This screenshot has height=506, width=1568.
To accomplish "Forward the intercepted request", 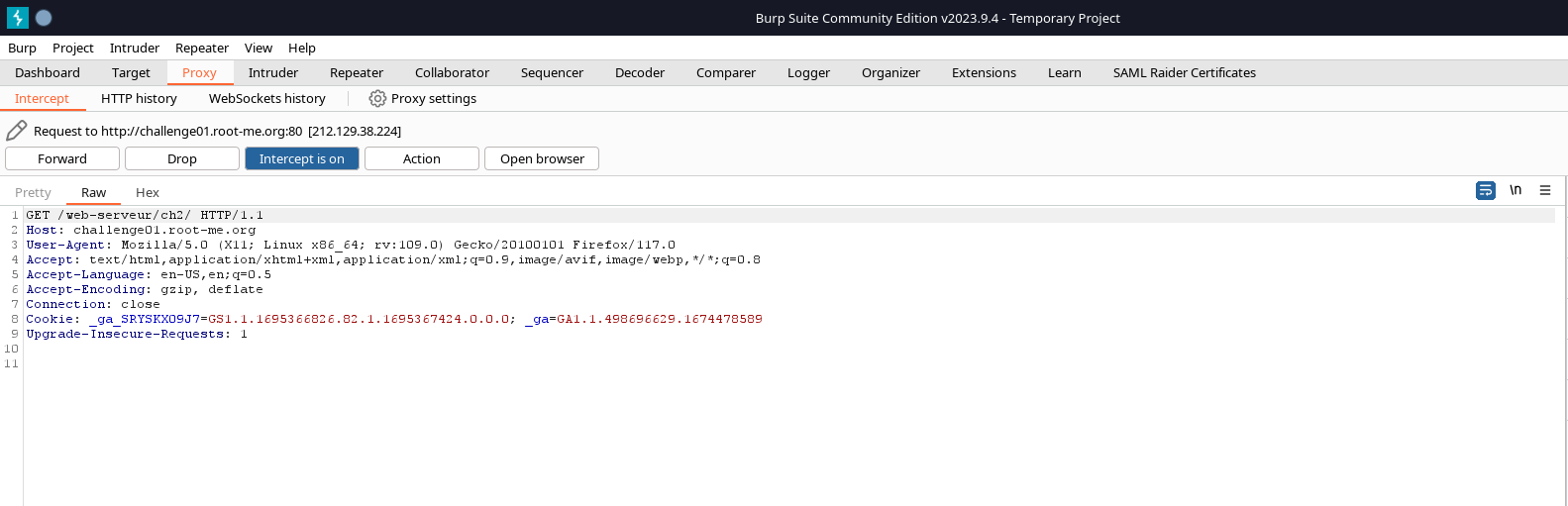I will tap(62, 158).
